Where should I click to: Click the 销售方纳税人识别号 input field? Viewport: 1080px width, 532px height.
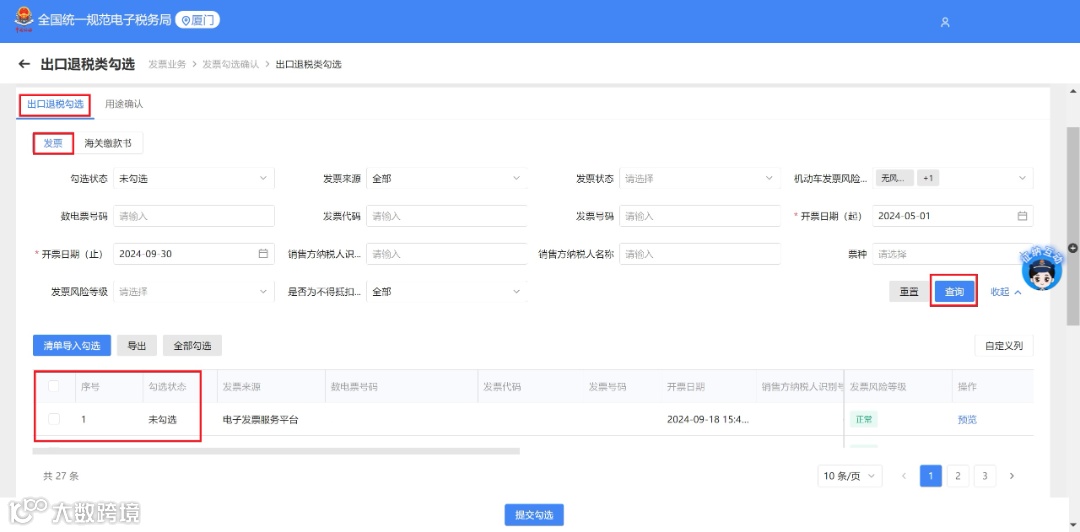tap(446, 254)
